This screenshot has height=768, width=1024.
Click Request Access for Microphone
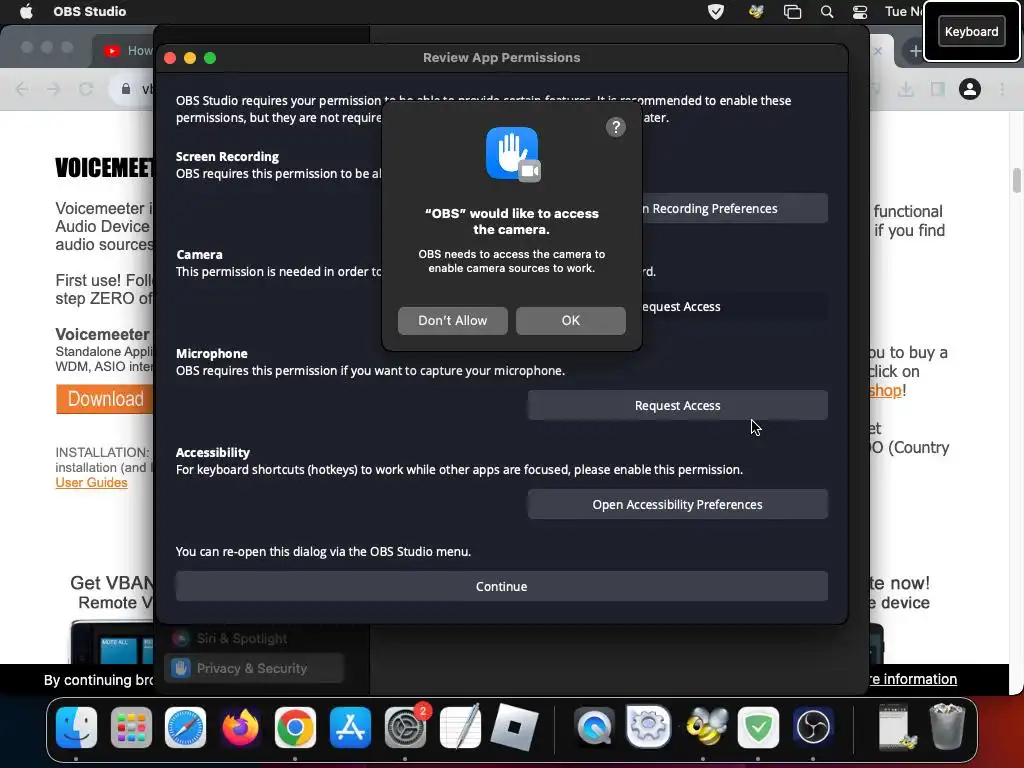pos(677,406)
